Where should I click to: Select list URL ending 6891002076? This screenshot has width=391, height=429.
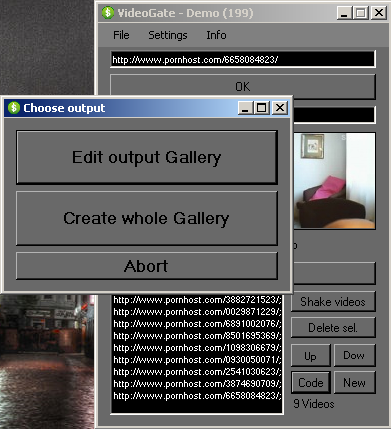[x=197, y=324]
